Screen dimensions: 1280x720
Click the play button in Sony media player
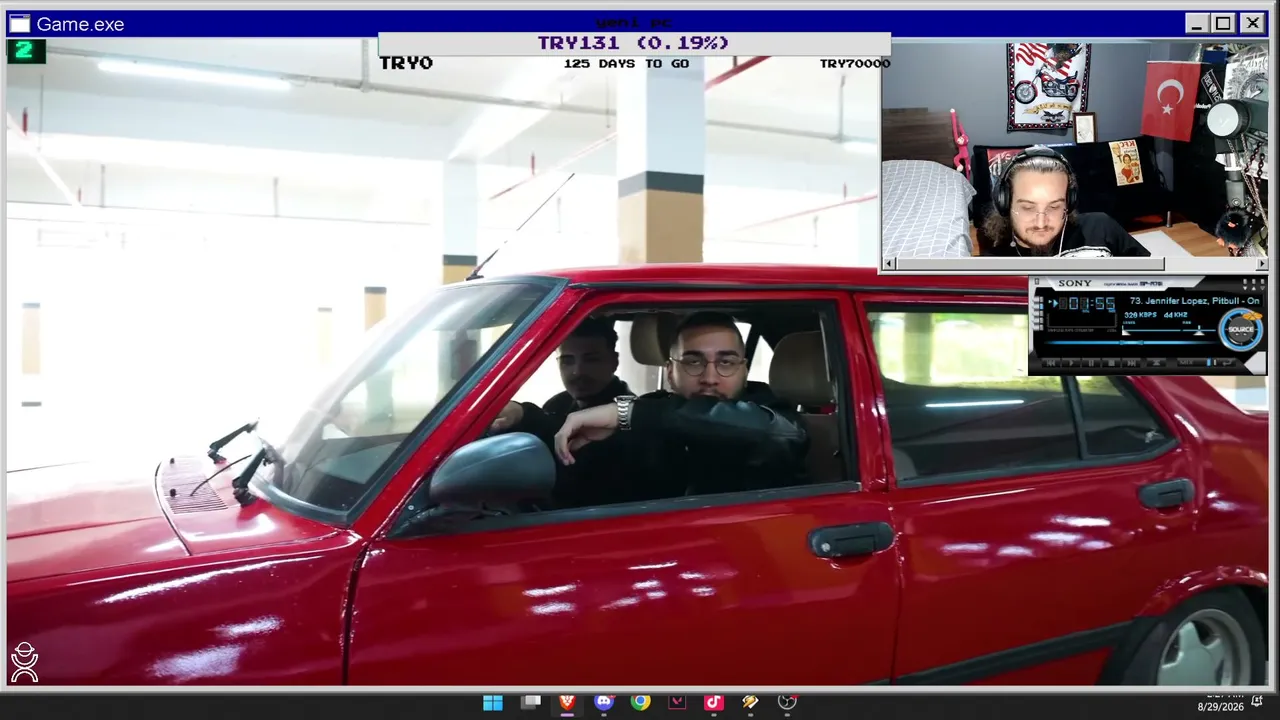[x=1070, y=363]
